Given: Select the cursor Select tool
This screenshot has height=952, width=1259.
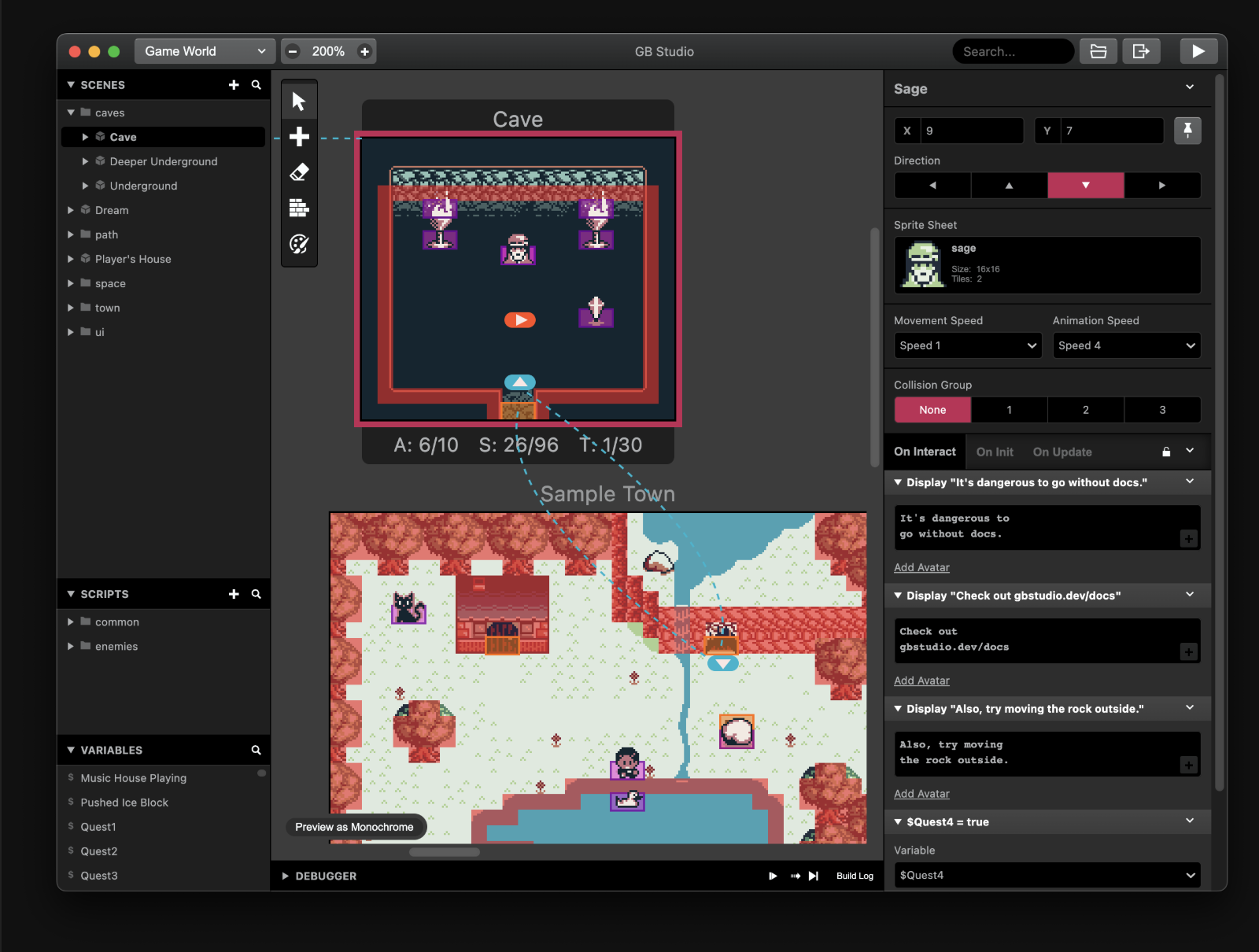Looking at the screenshot, I should coord(299,99).
